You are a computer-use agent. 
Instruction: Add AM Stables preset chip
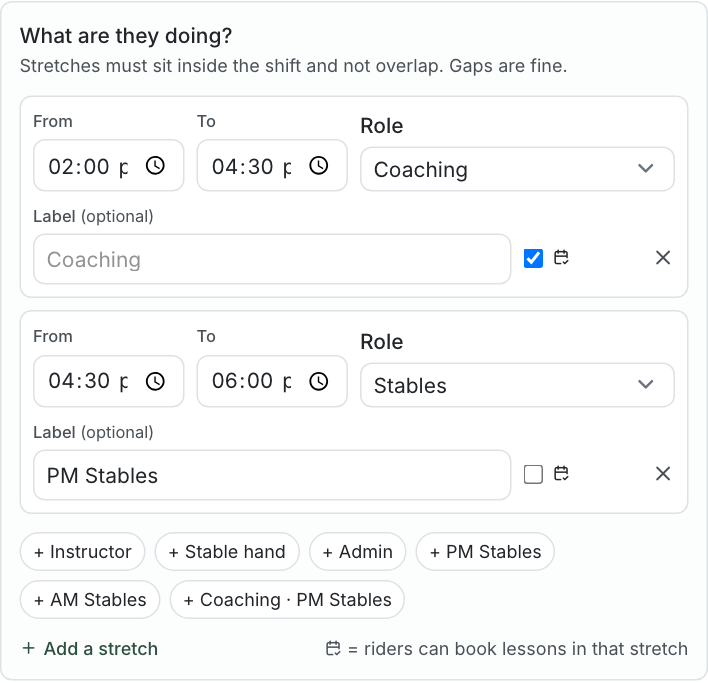click(90, 599)
